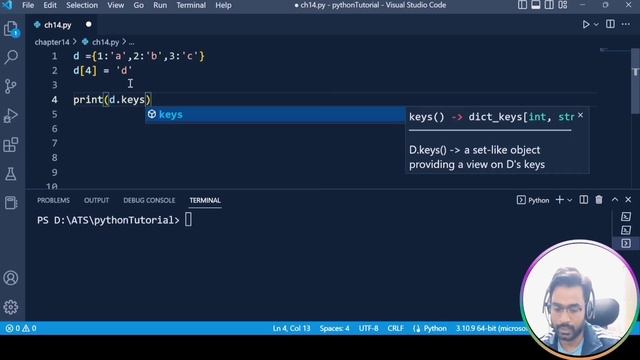The height and width of the screenshot is (360, 640).
Task: Switch to the TERMINAL panel tab
Action: [205, 200]
